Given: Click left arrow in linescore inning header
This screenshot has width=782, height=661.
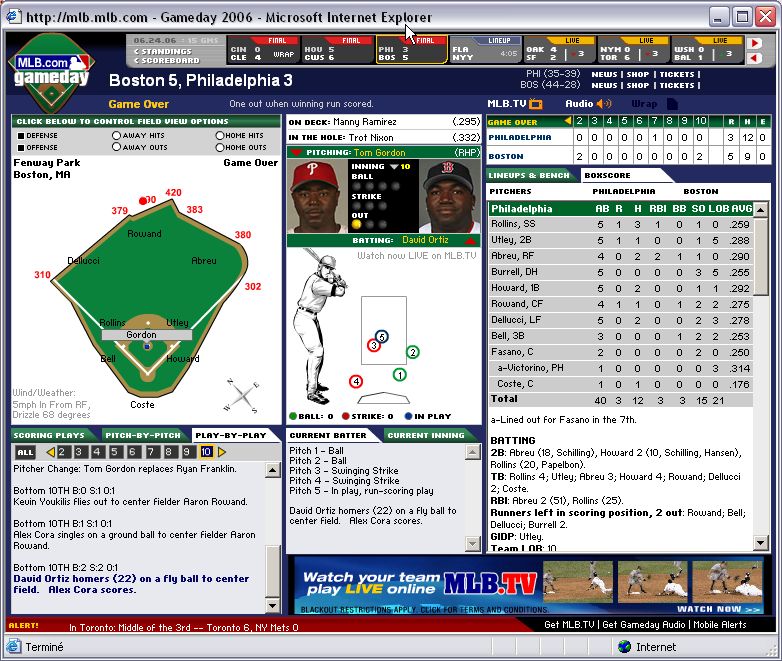Looking at the screenshot, I should [x=568, y=121].
